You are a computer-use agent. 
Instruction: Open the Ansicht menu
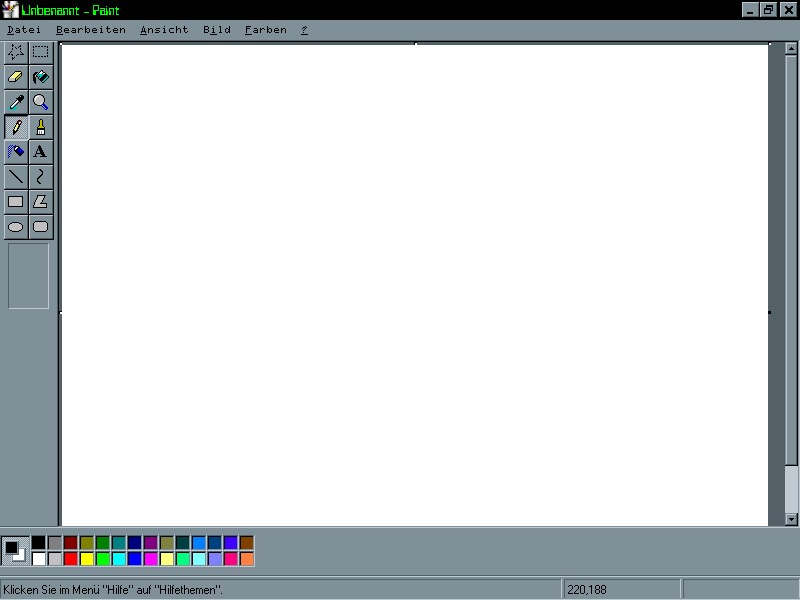click(x=164, y=30)
